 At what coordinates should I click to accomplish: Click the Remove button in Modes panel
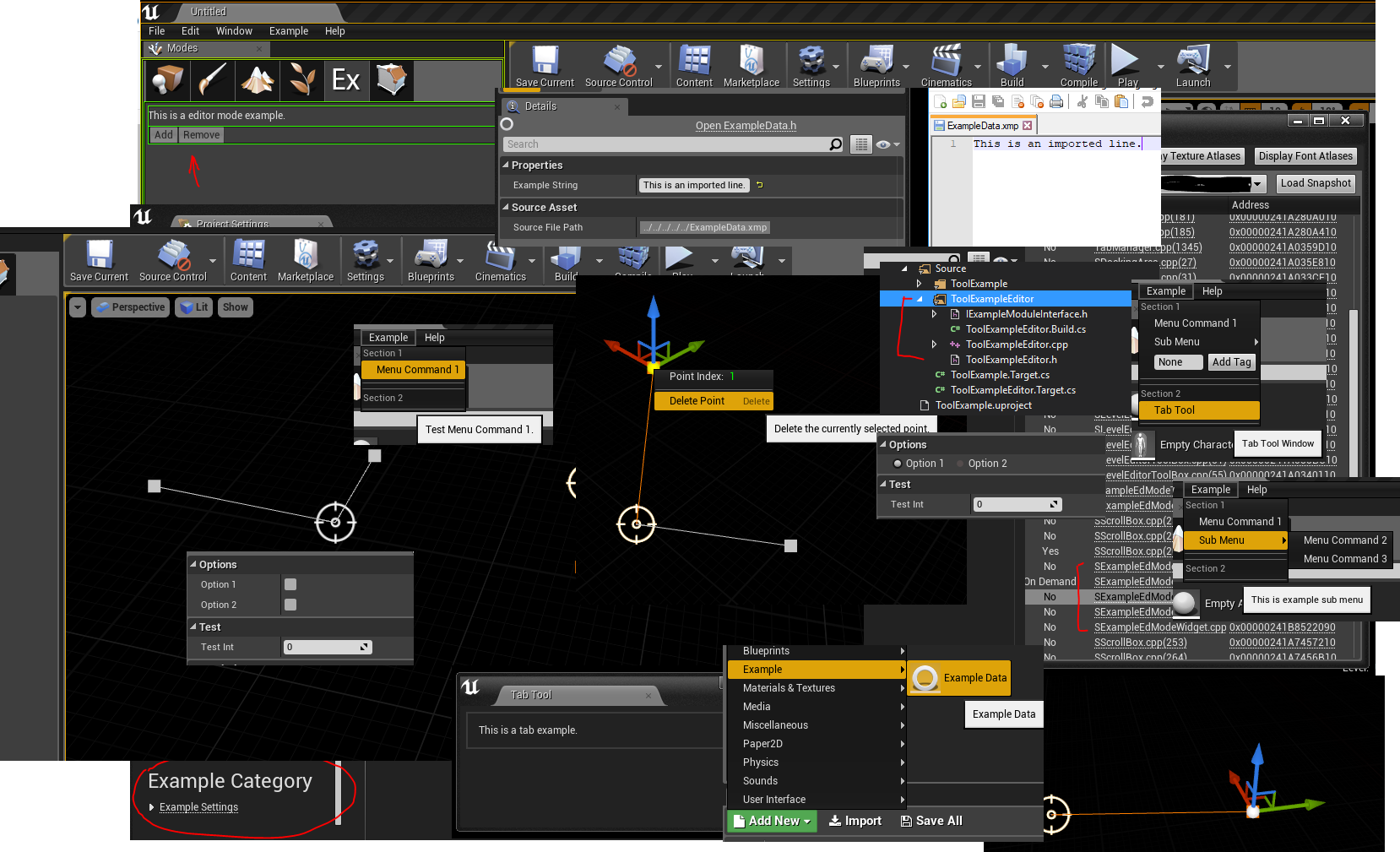[x=201, y=135]
